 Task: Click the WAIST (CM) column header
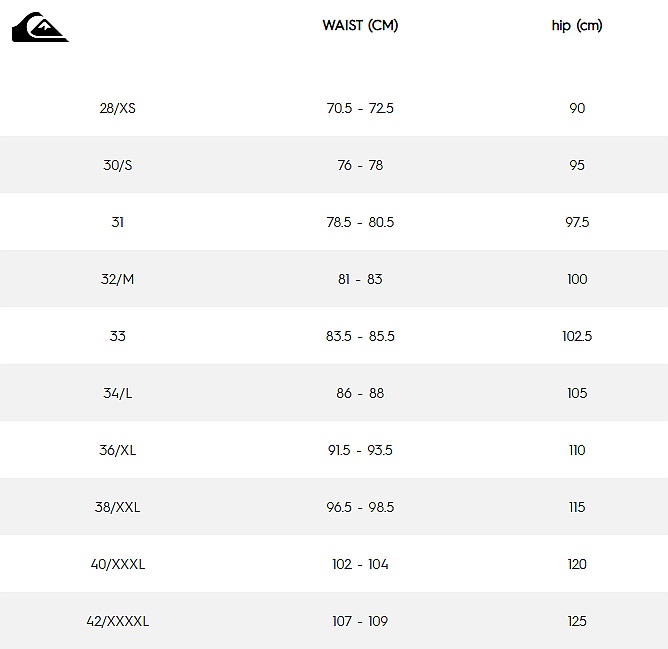360,26
